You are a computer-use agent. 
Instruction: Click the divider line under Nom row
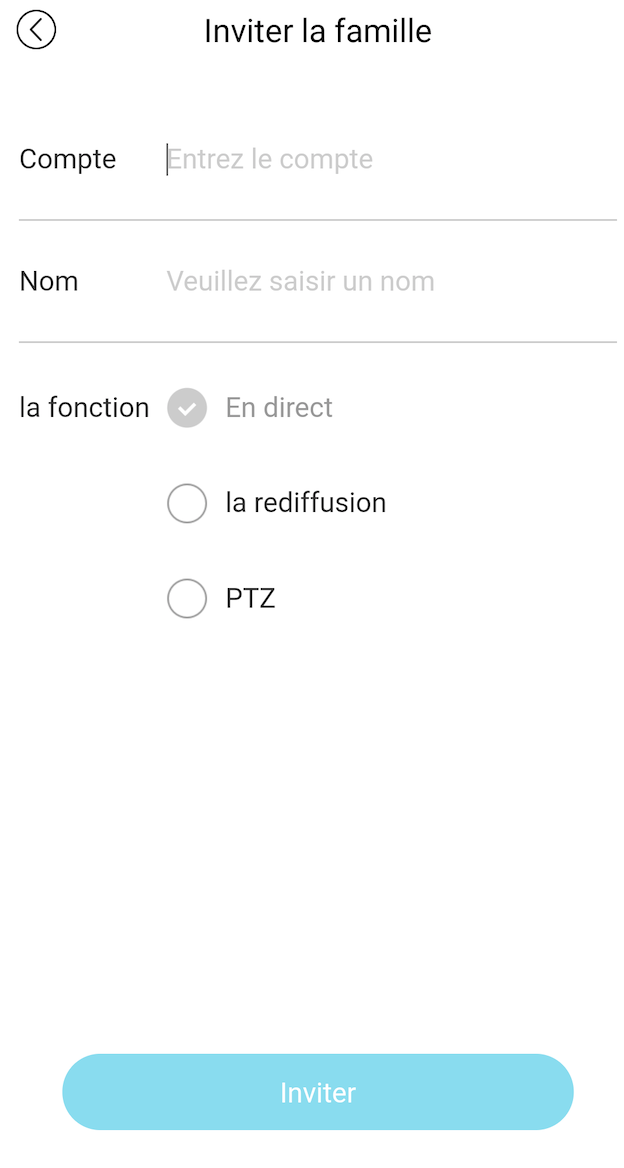coord(318,342)
